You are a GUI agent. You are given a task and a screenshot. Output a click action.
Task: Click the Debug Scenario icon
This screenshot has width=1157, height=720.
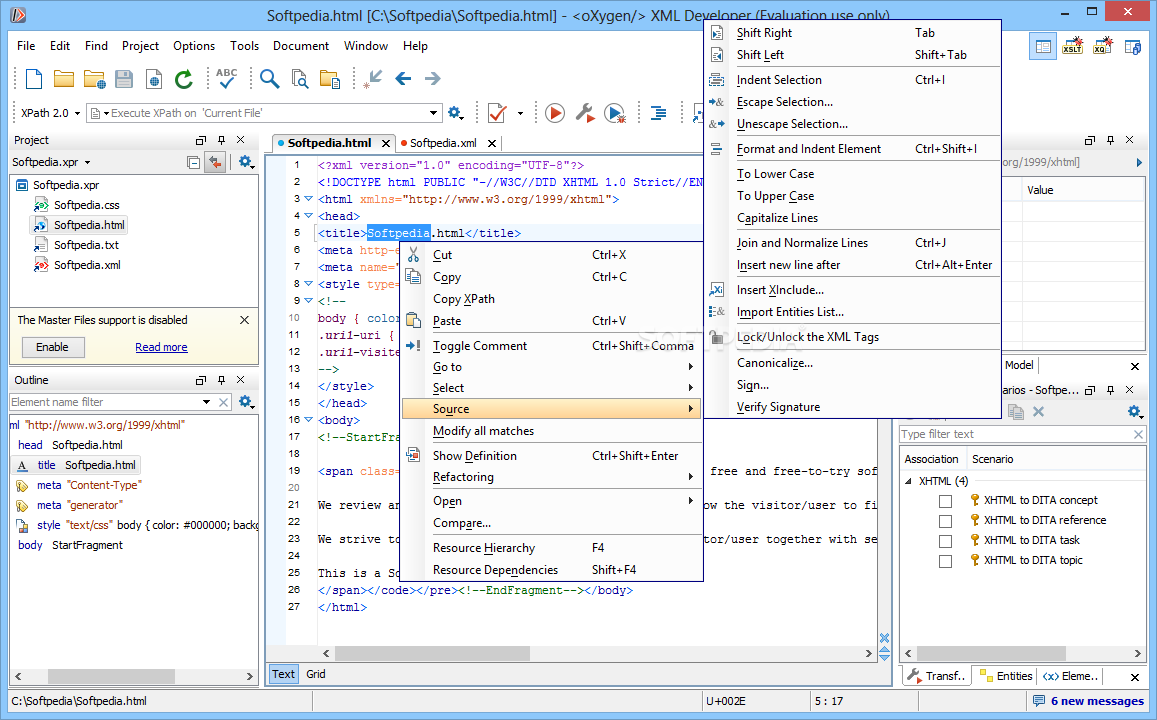(x=615, y=113)
